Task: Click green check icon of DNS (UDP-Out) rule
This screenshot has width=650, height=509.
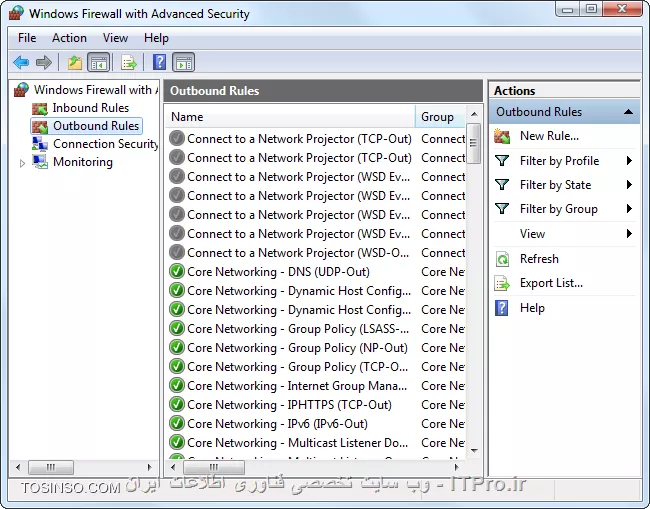Action: [177, 271]
